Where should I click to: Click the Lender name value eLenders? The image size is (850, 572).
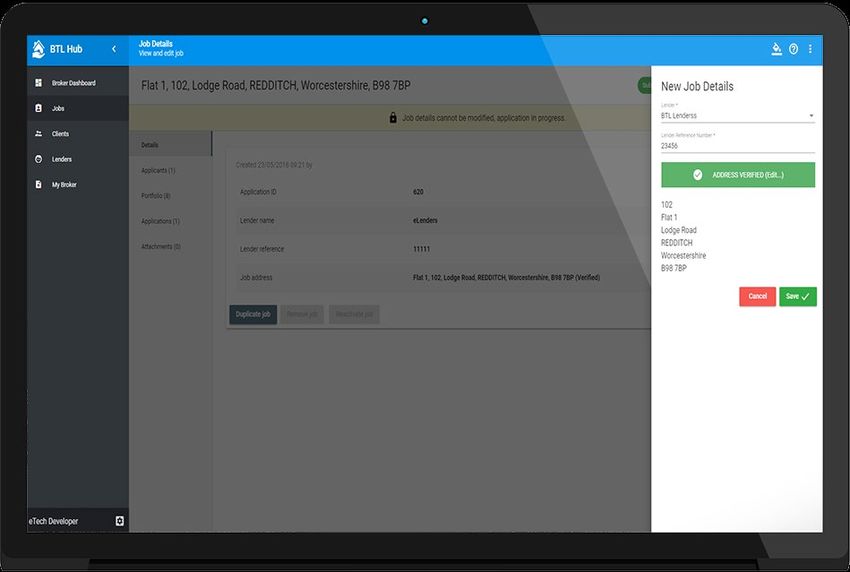tap(425, 221)
